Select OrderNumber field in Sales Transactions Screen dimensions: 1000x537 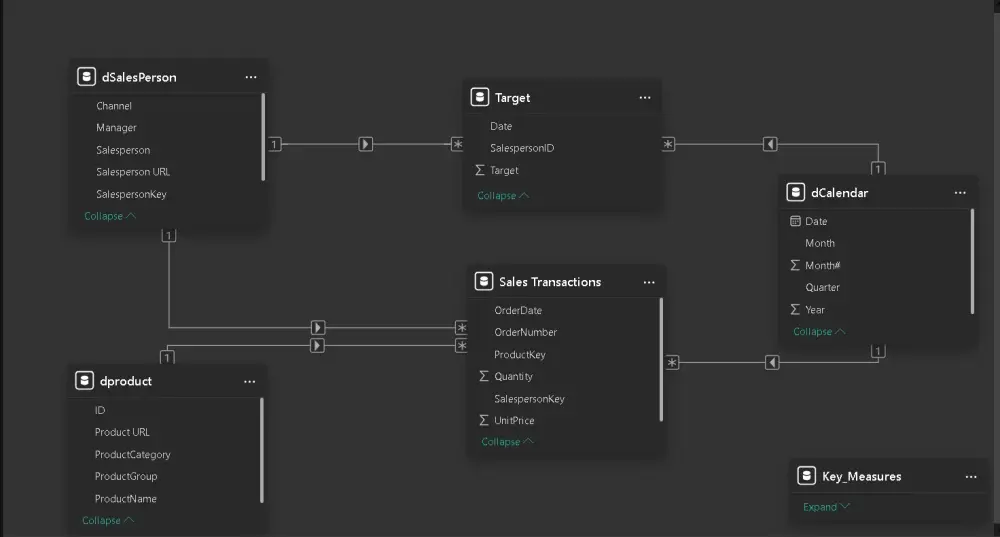pyautogui.click(x=526, y=332)
